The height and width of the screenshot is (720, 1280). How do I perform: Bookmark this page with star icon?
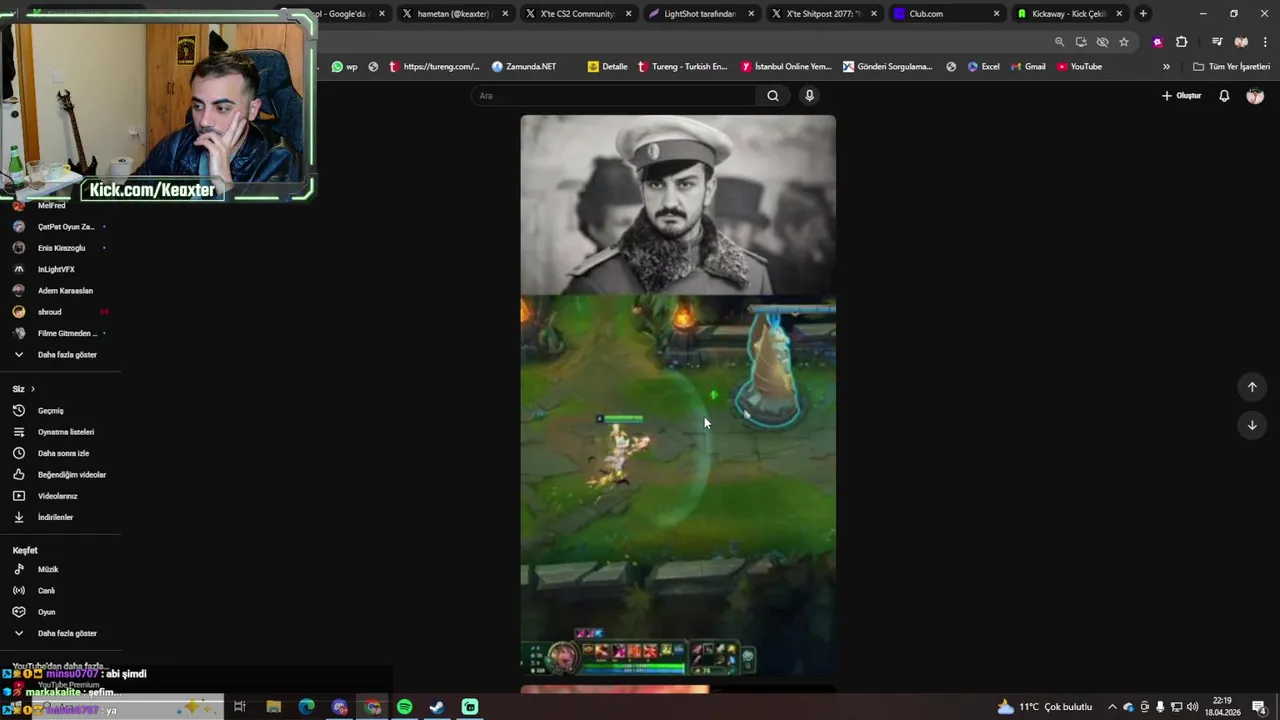pyautogui.click(x=1124, y=42)
